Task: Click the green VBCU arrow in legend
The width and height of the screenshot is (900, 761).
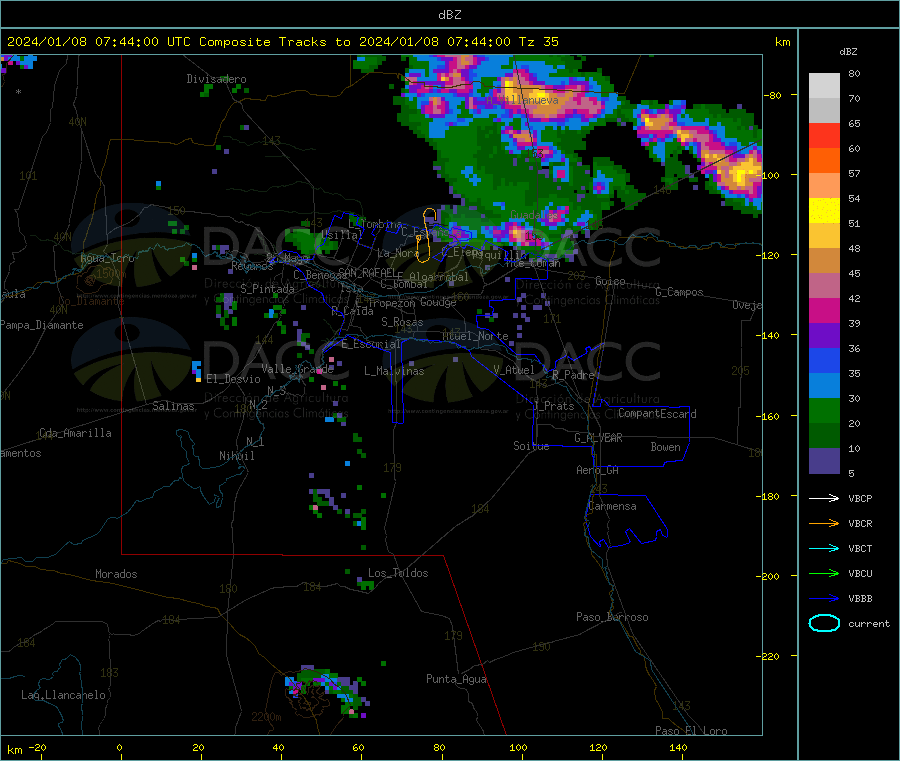Action: (824, 573)
